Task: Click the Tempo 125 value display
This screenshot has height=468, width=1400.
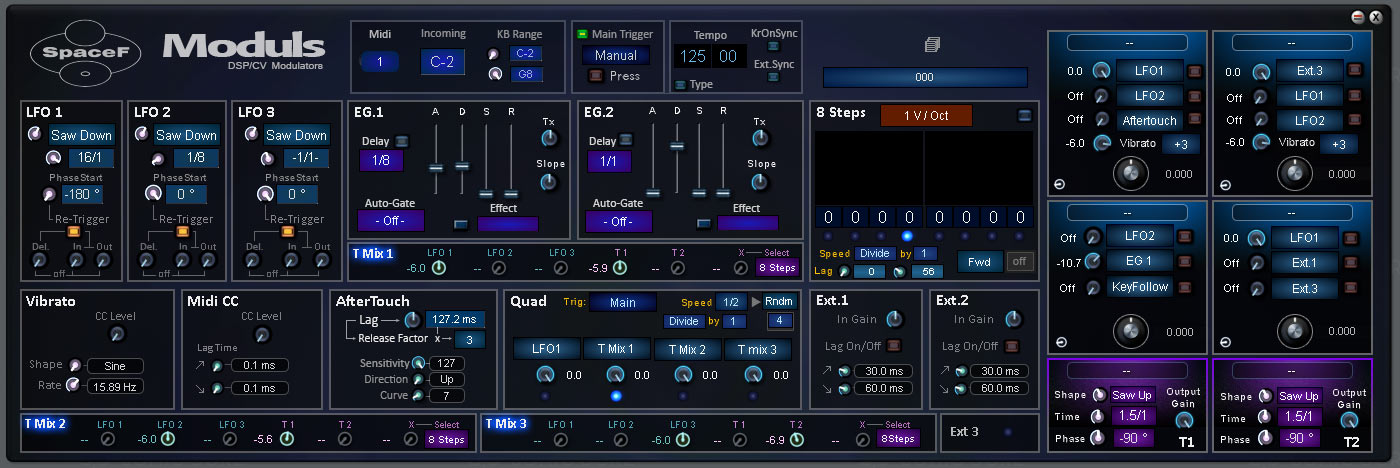Action: [692, 56]
